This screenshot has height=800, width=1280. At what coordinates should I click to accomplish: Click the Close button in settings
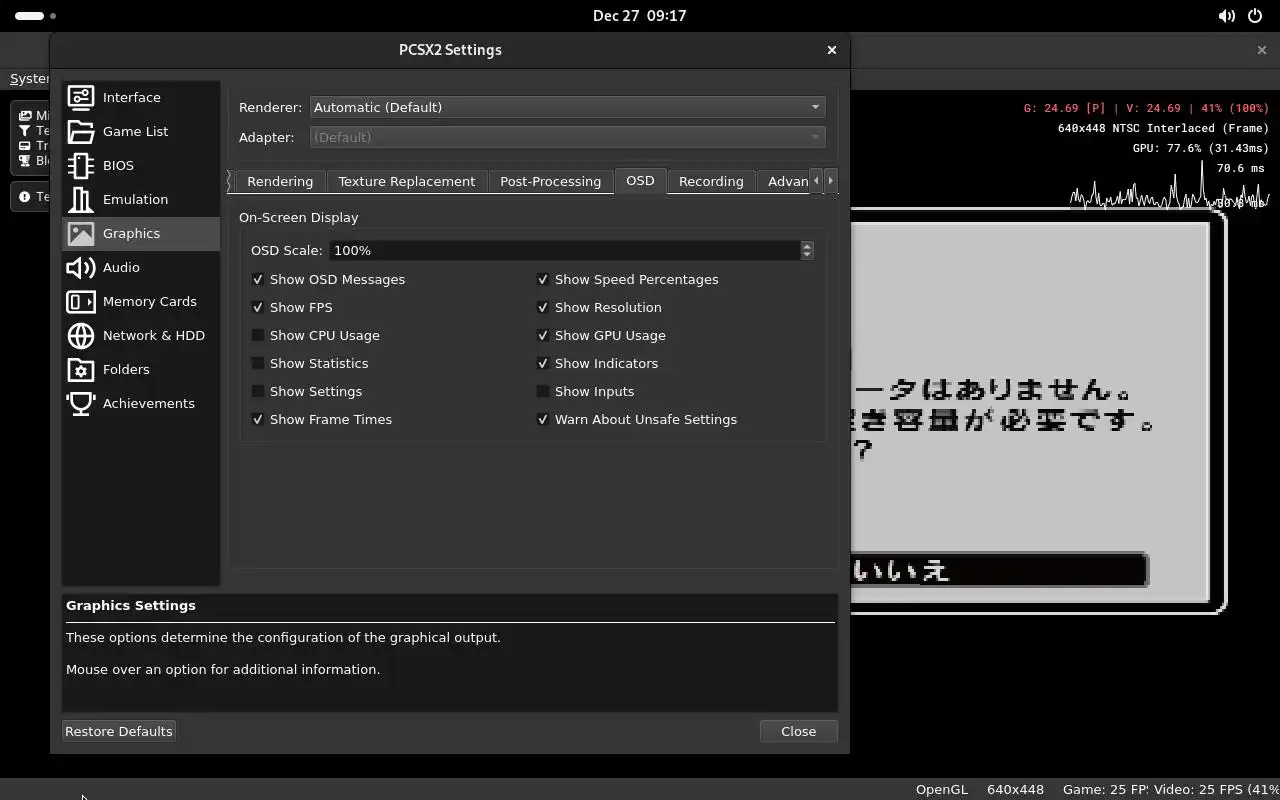click(x=798, y=731)
